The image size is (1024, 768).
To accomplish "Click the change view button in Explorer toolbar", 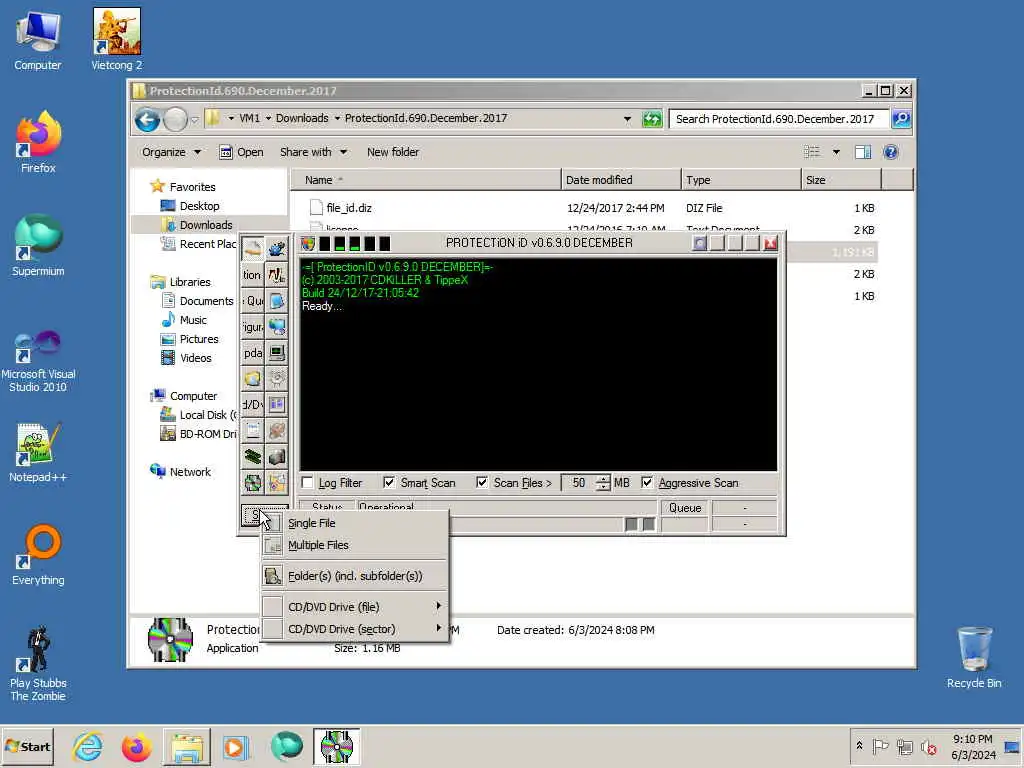I will [x=812, y=152].
